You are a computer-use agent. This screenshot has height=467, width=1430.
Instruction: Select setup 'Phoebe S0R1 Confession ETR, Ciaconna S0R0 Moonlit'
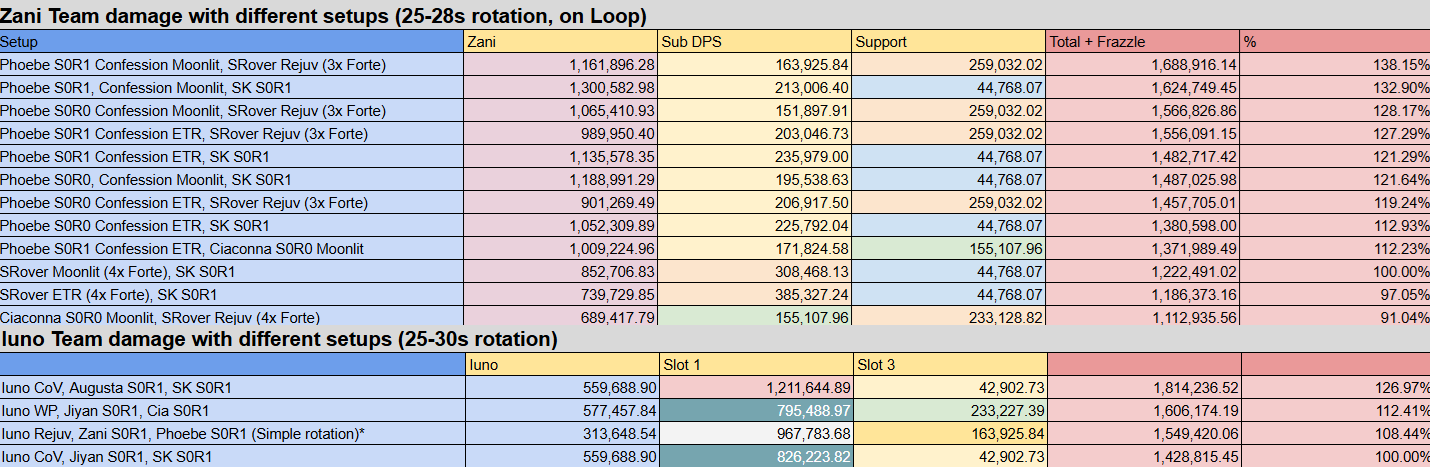(x=232, y=249)
